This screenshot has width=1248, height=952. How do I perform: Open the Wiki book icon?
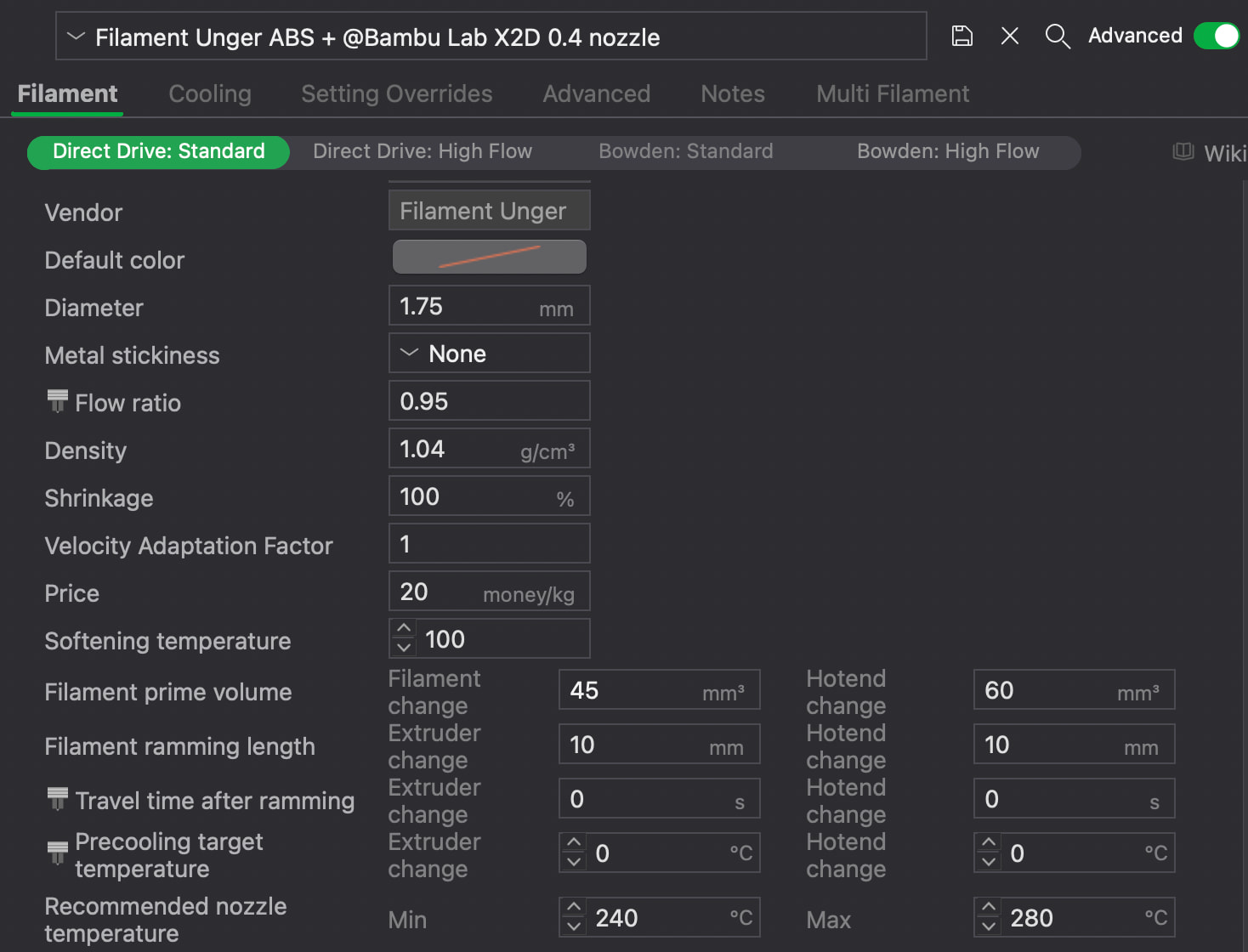coord(1183,152)
